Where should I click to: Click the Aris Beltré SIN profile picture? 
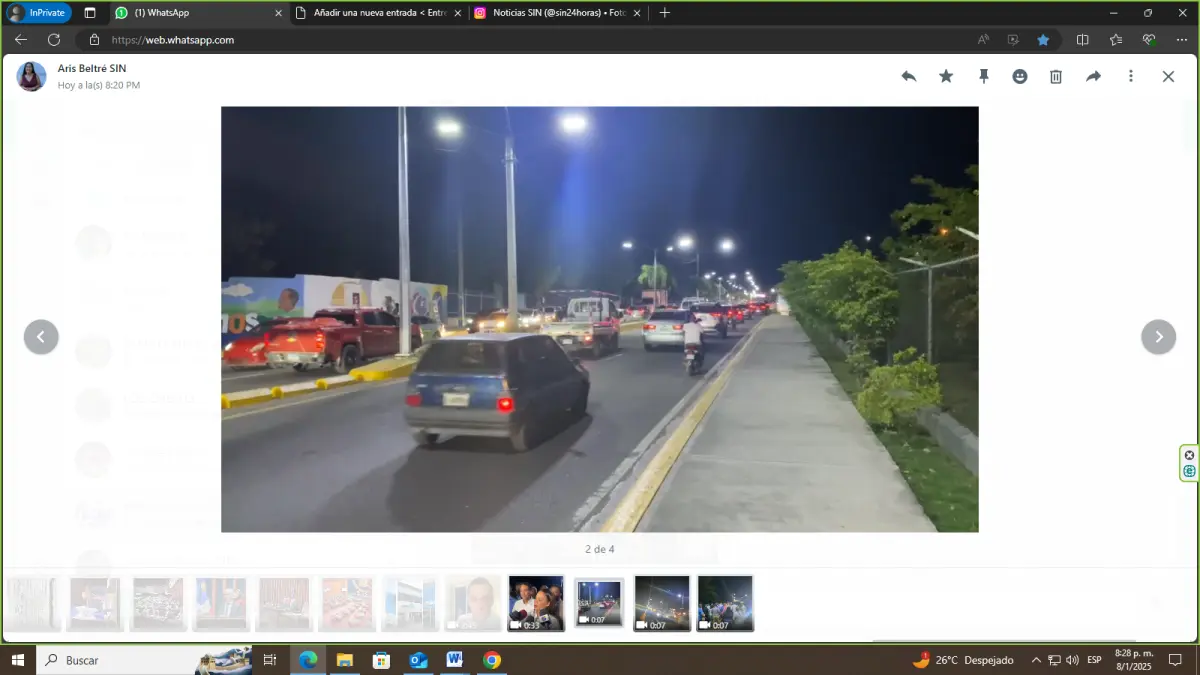tap(31, 76)
